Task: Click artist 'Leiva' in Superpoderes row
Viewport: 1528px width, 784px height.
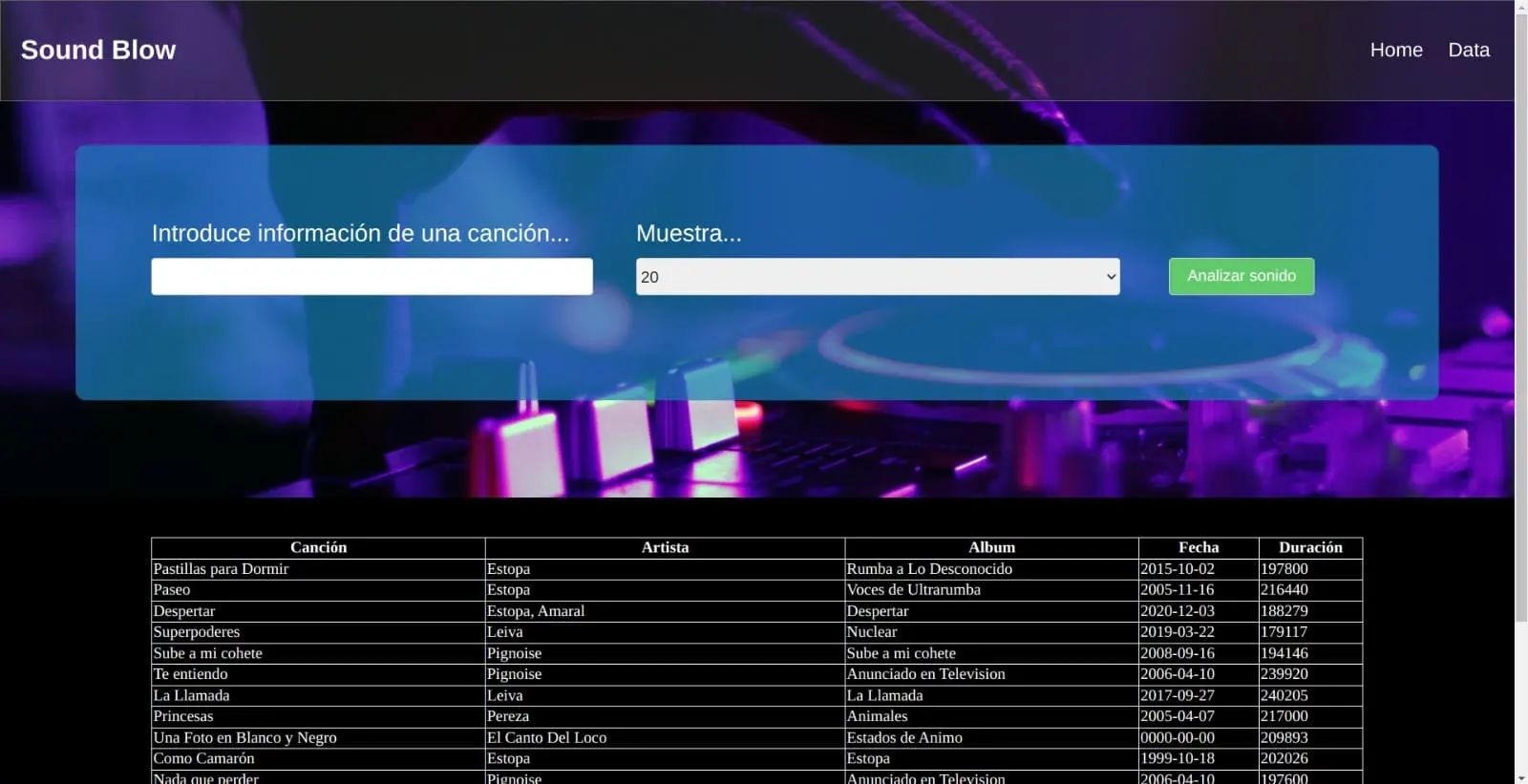Action: pyautogui.click(x=665, y=632)
